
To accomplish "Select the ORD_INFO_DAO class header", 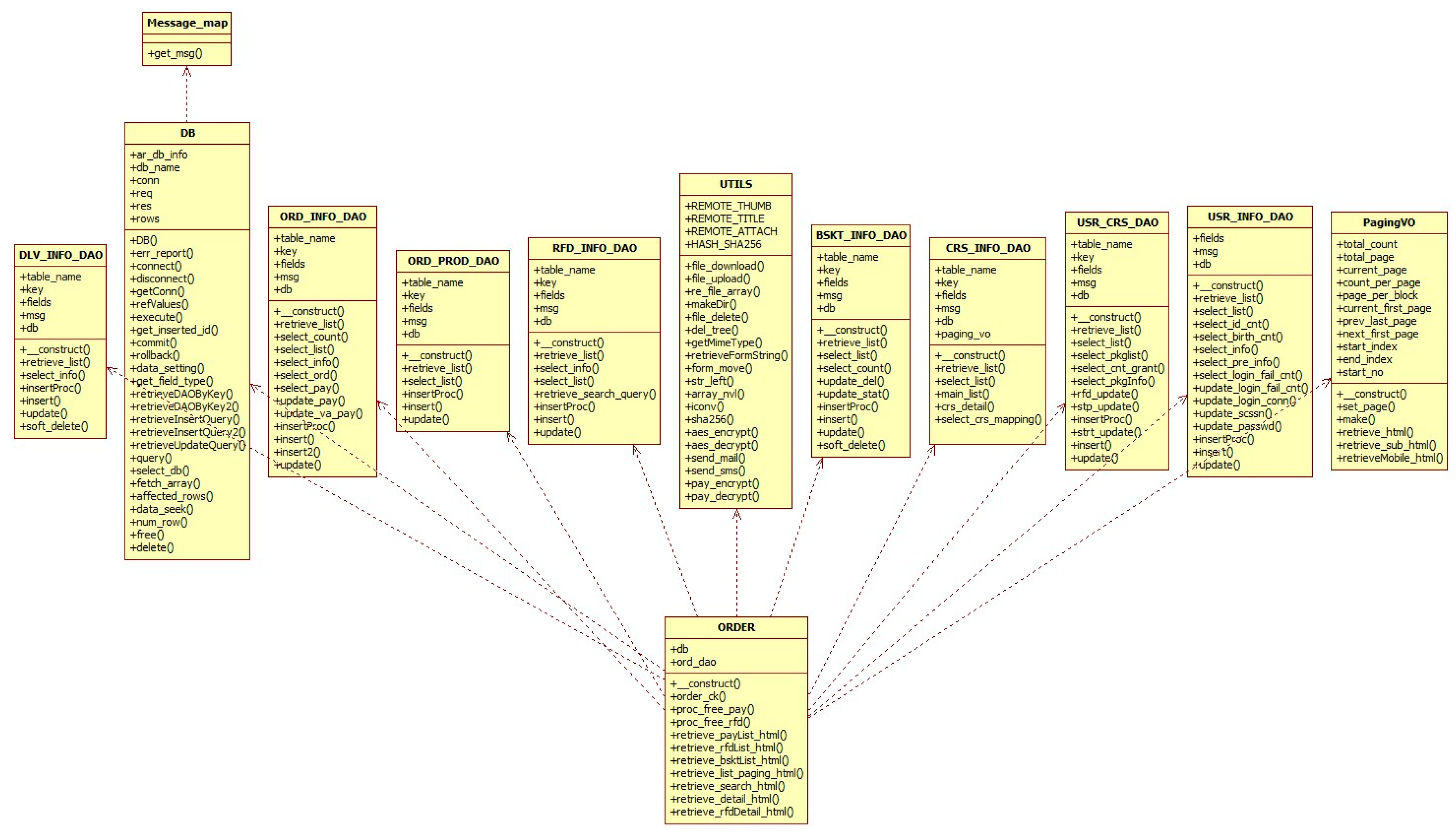I will point(322,216).
